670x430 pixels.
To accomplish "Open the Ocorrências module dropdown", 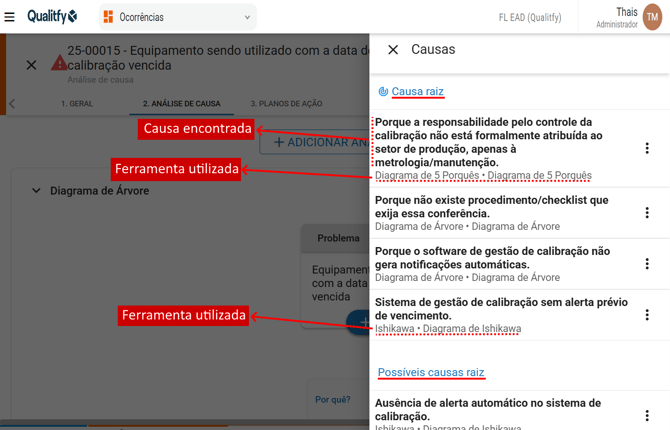I will tap(177, 17).
